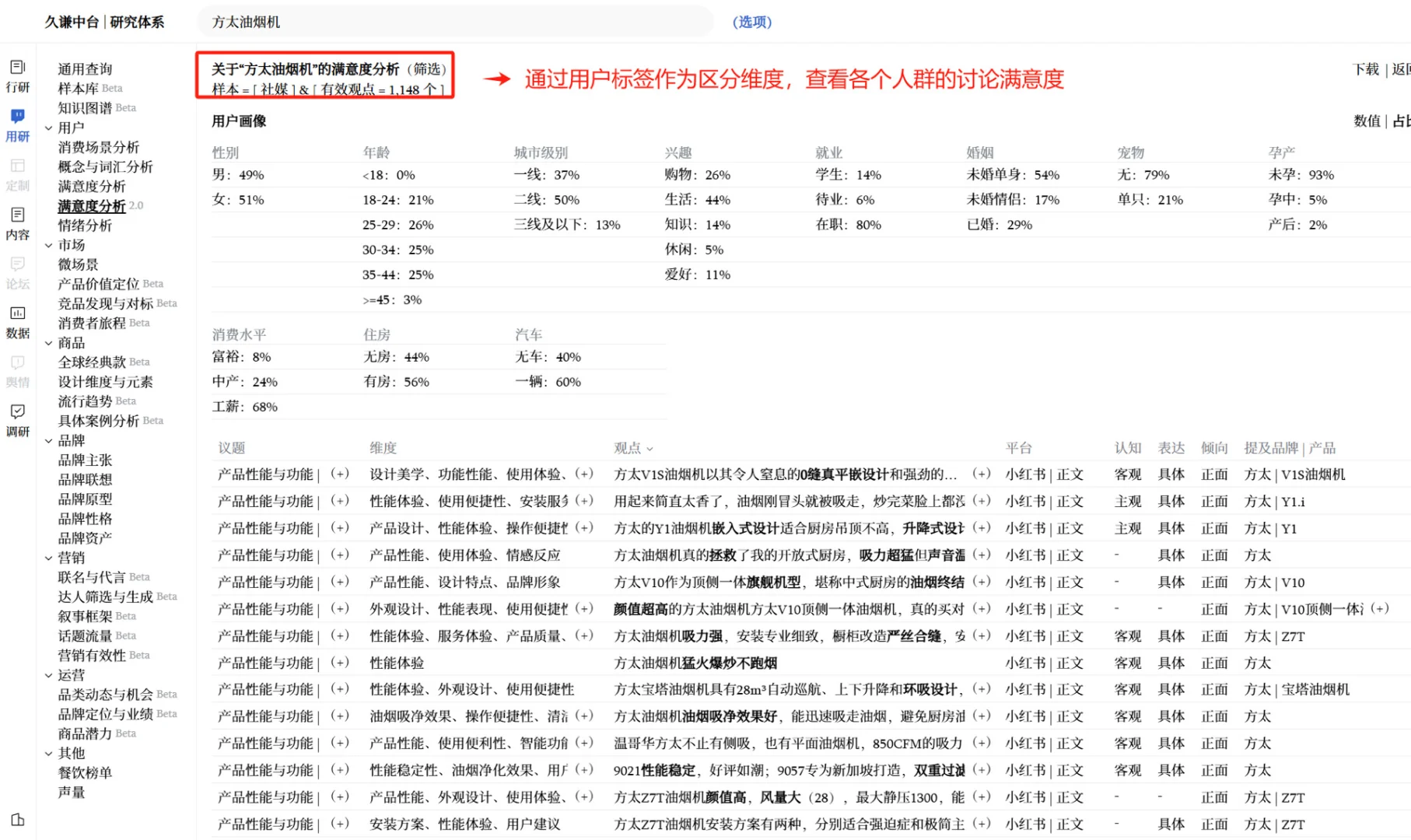
Task: Open the 数据 sidebar icon
Action: pos(18,321)
